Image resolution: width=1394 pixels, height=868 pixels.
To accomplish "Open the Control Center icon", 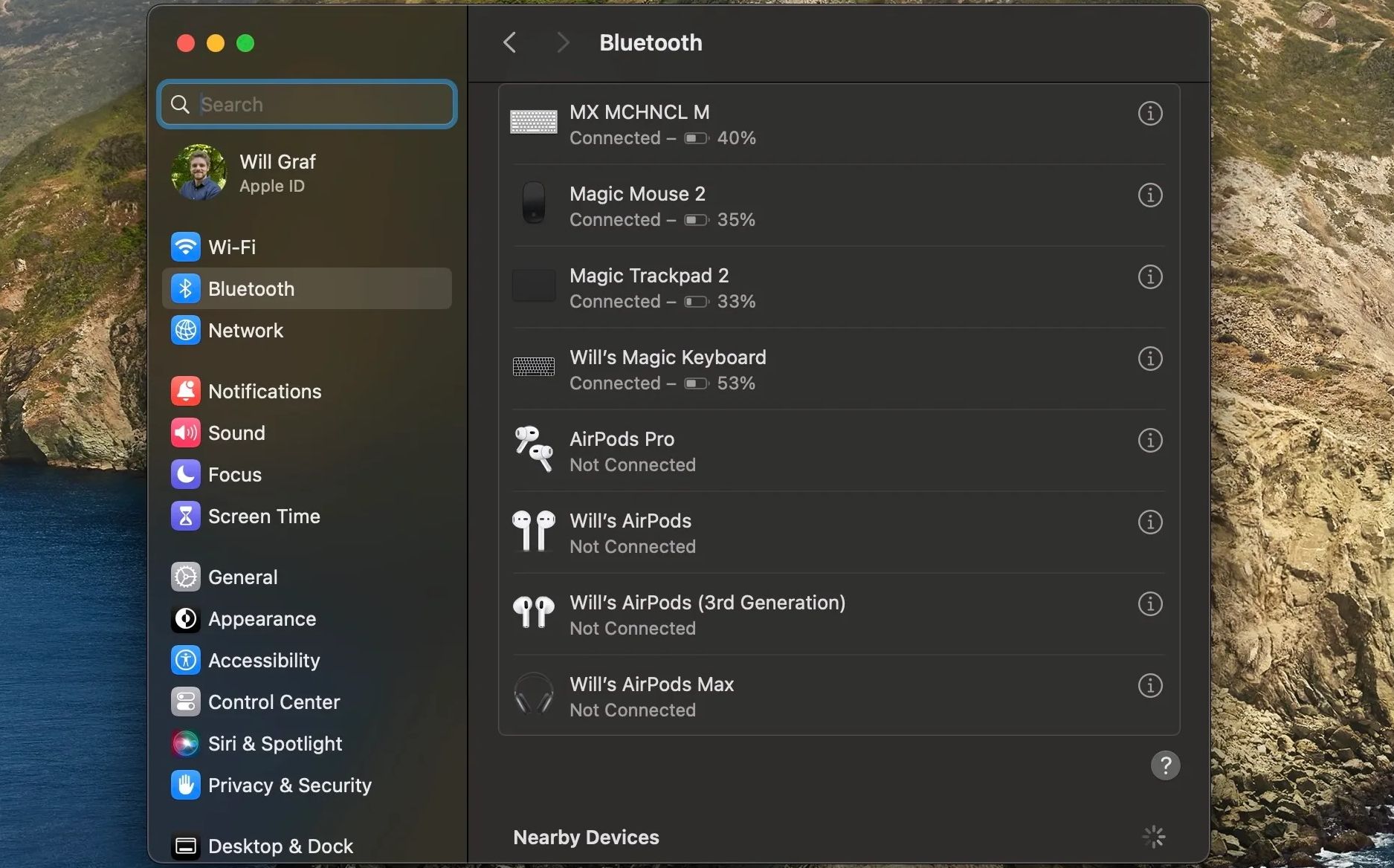I will (x=186, y=702).
